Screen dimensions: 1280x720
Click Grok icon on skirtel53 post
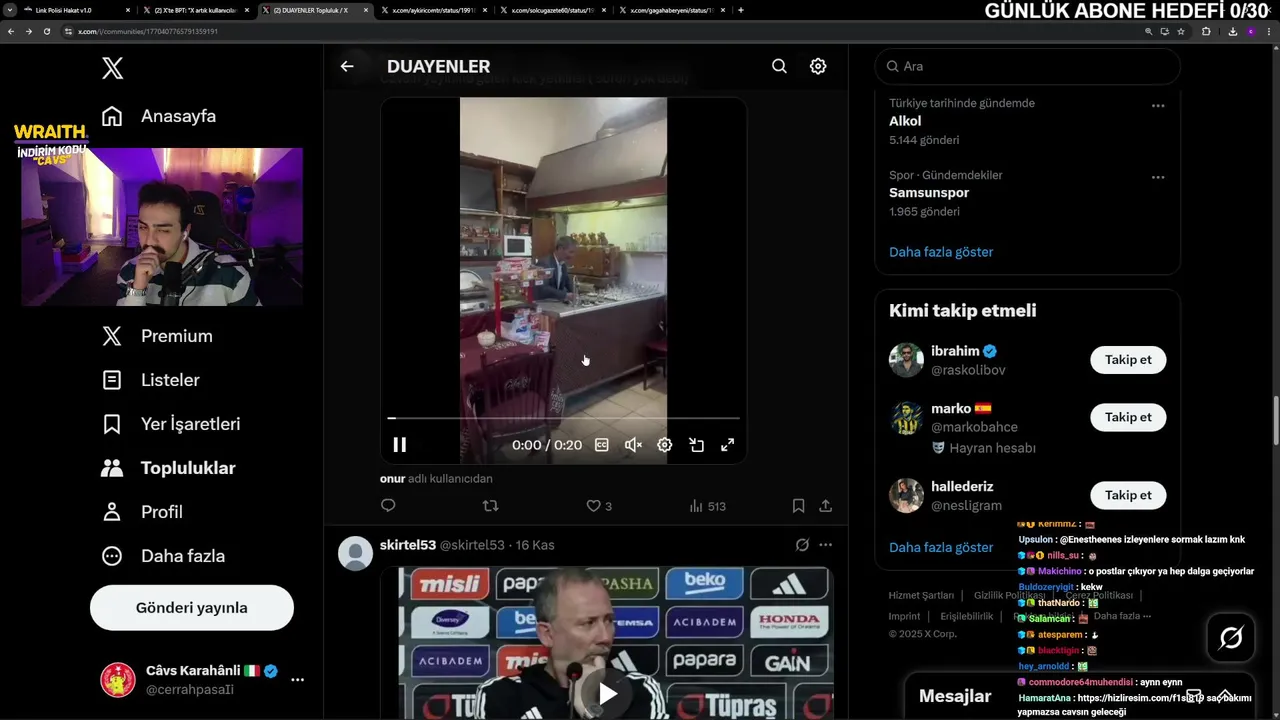click(802, 545)
